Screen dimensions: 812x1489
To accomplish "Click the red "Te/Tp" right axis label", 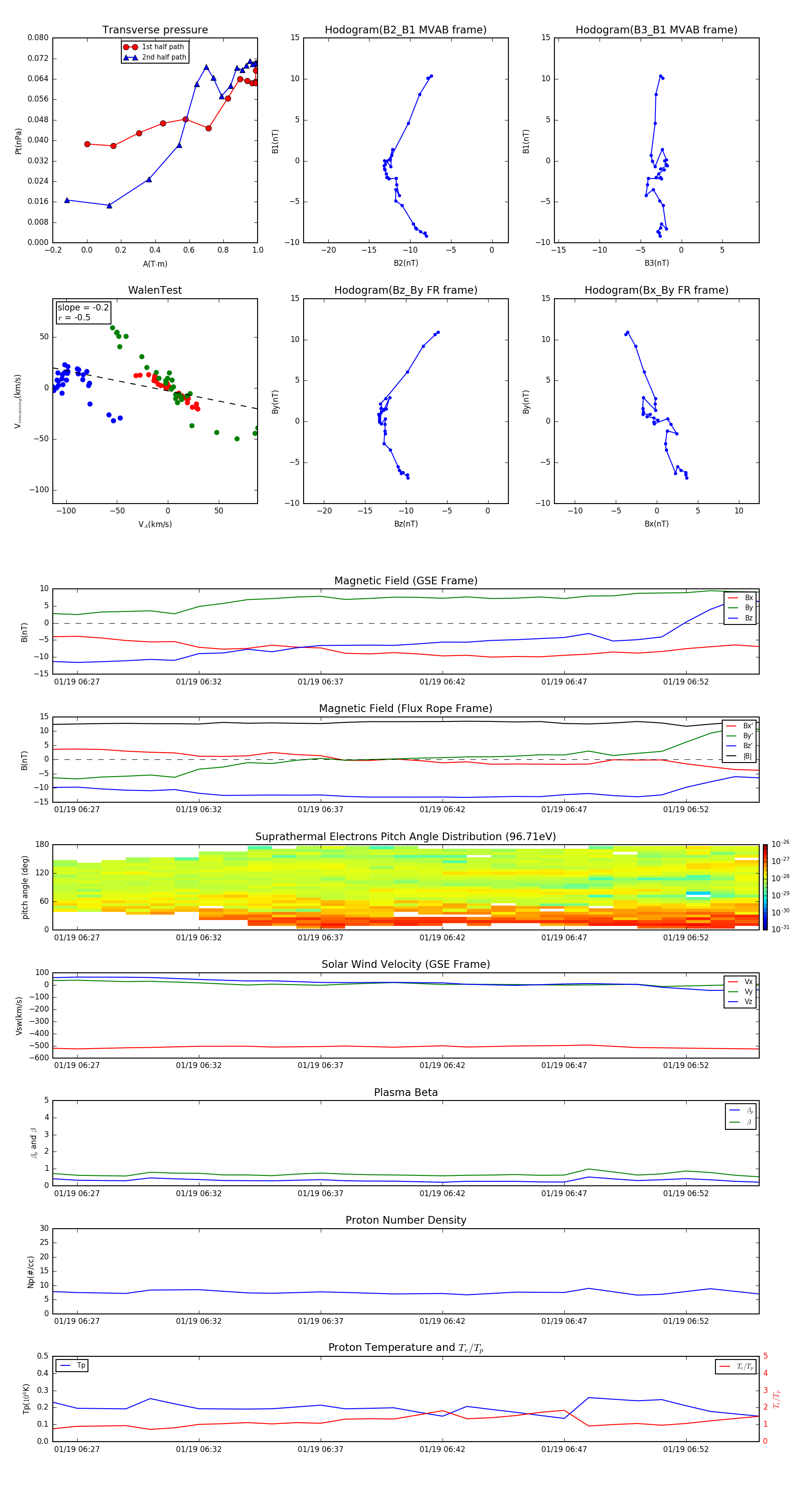I will 776,1399.
